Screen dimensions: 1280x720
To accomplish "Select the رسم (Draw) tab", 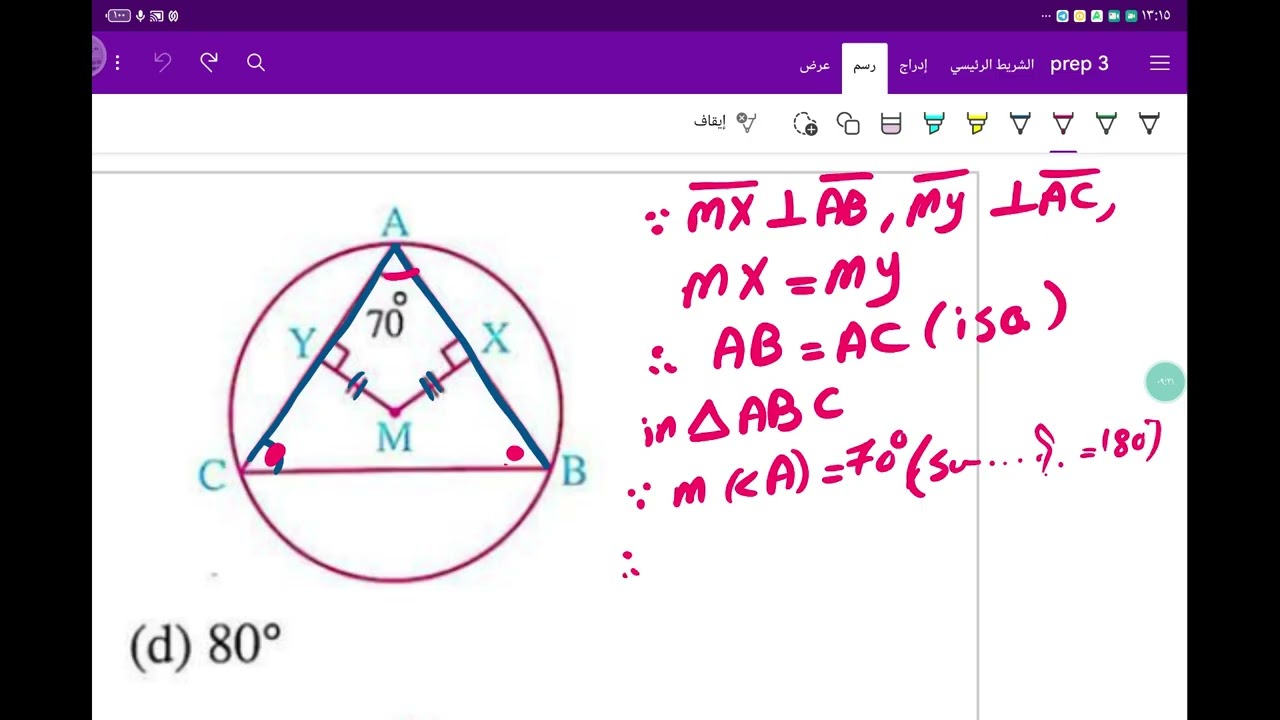I will tap(864, 65).
